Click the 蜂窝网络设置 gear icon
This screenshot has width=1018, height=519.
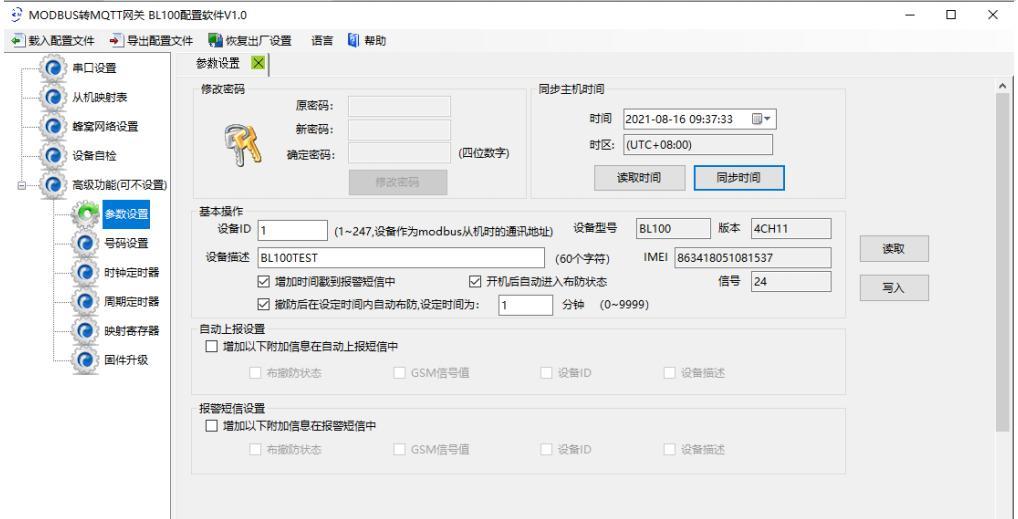[53, 127]
